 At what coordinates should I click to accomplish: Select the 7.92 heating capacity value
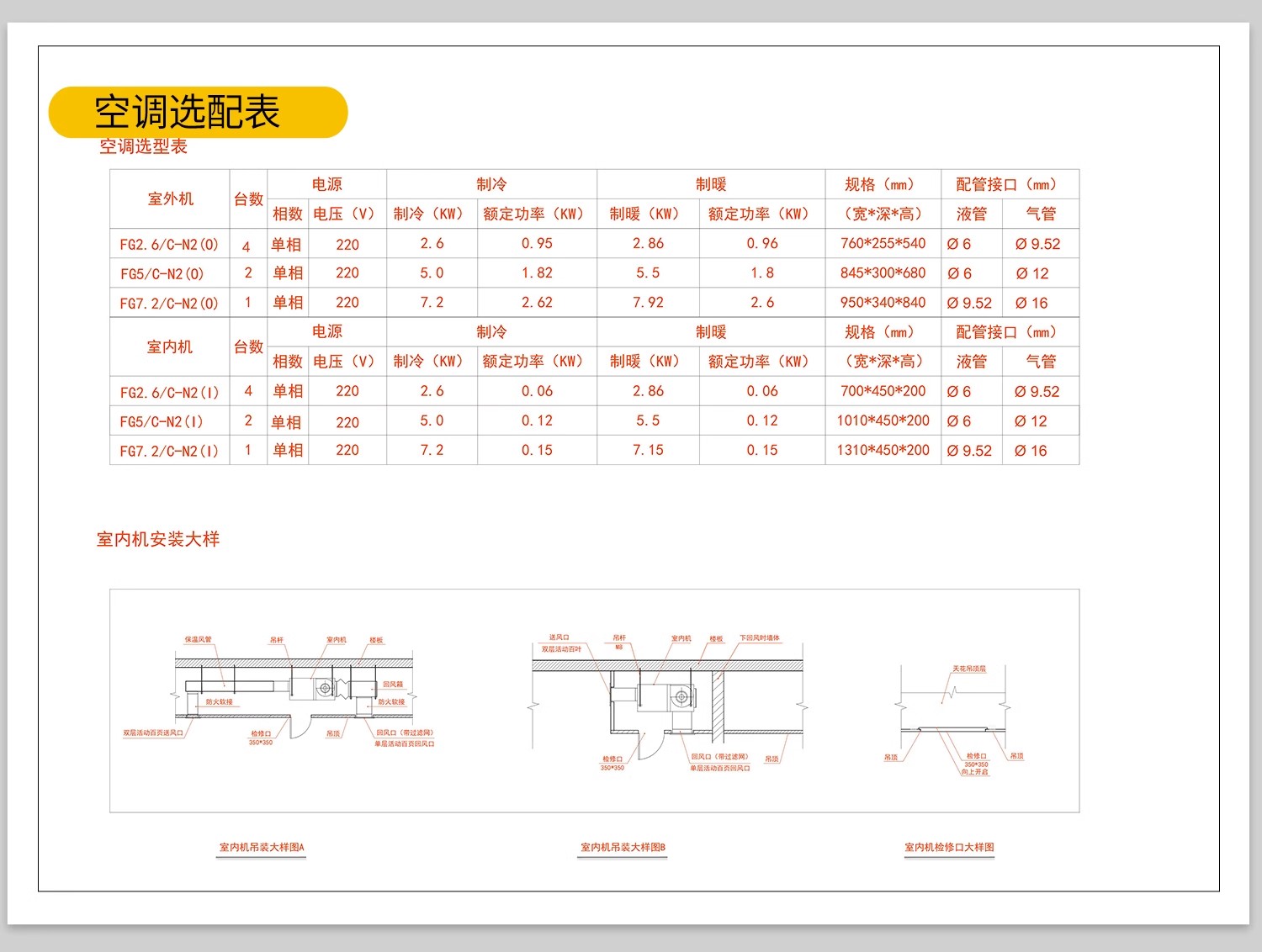click(x=648, y=303)
